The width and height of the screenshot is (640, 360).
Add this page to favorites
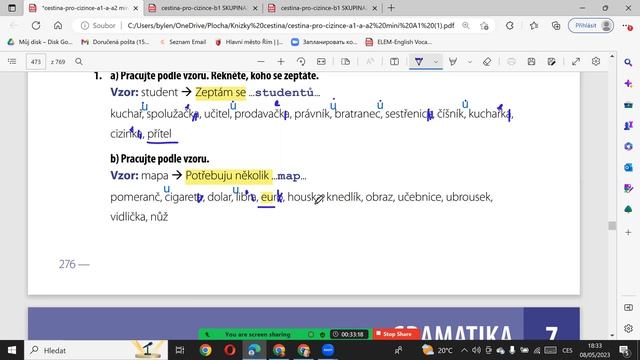(484, 25)
